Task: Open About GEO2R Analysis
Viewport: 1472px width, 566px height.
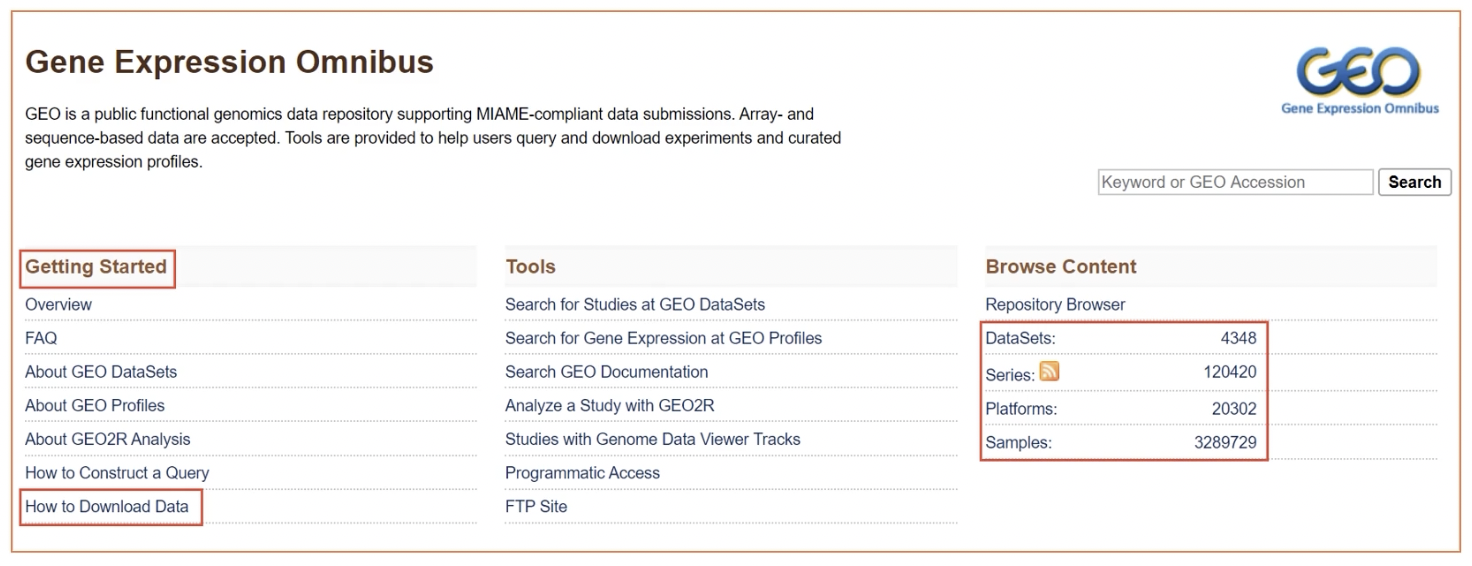Action: [107, 439]
